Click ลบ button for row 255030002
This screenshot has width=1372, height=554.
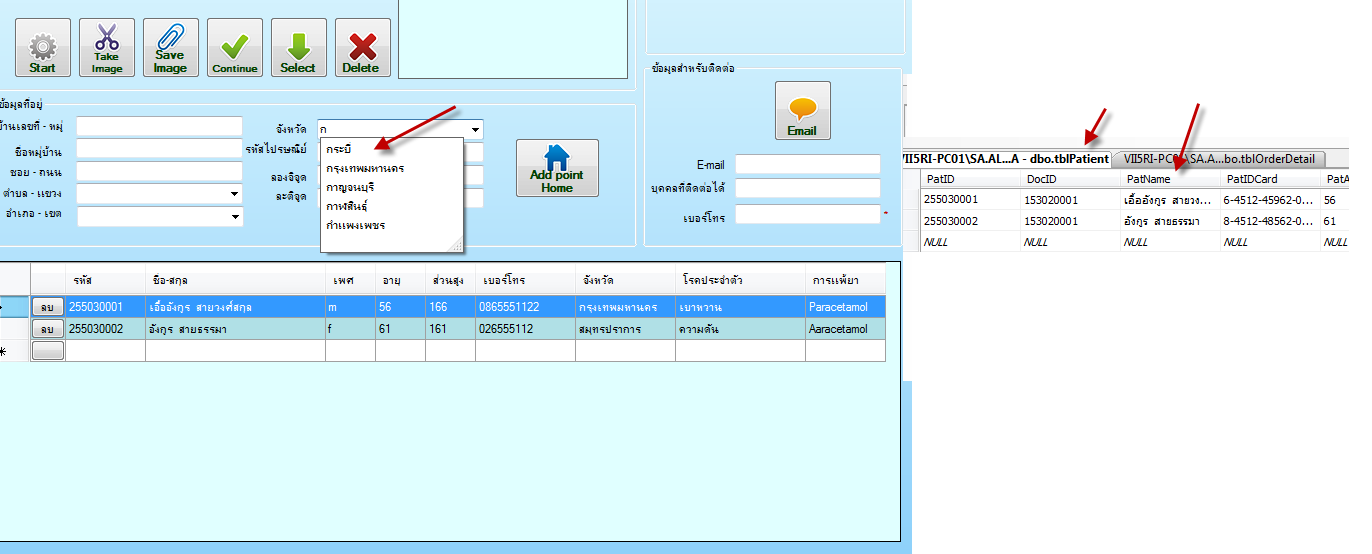pyautogui.click(x=47, y=329)
